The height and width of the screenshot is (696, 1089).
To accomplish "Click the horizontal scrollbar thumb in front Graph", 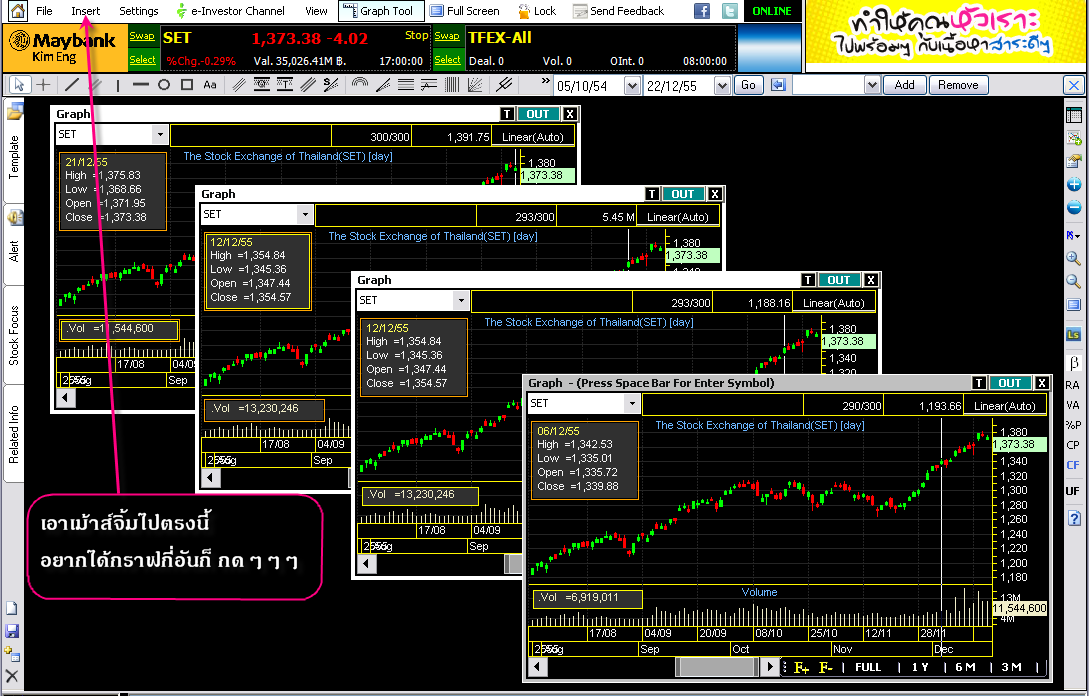I will pyautogui.click(x=716, y=667).
